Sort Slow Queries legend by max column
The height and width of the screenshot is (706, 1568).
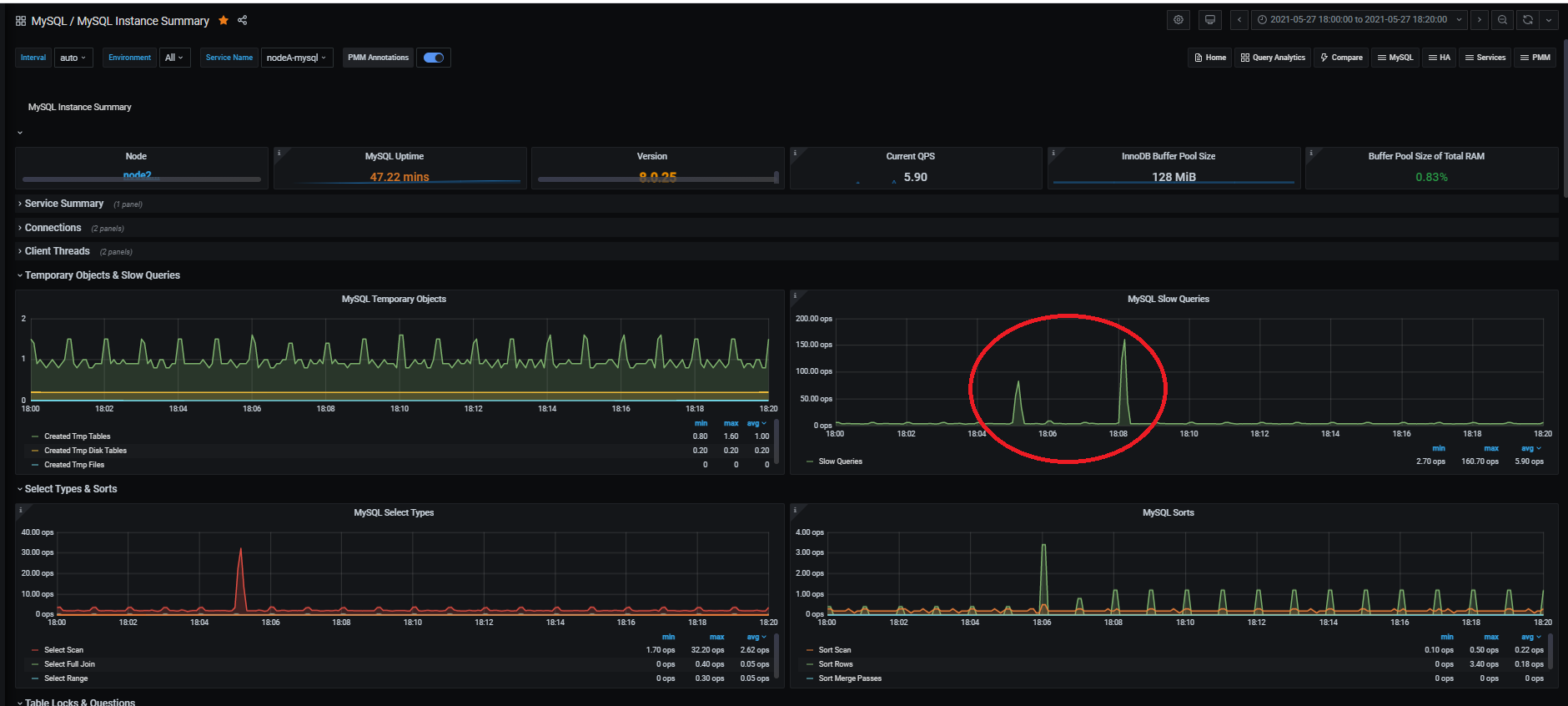(1491, 448)
